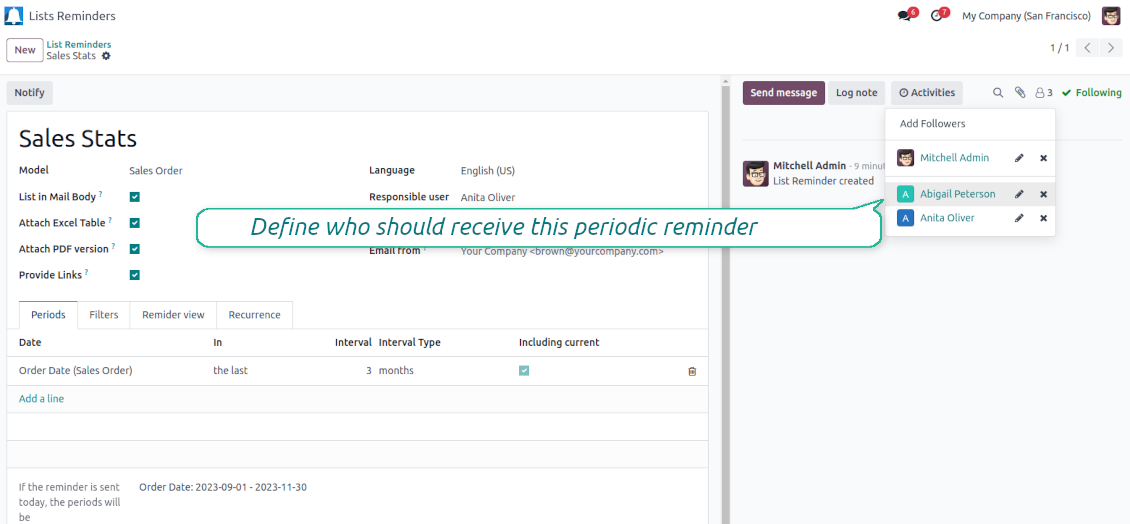Click the Send message button

pyautogui.click(x=783, y=93)
